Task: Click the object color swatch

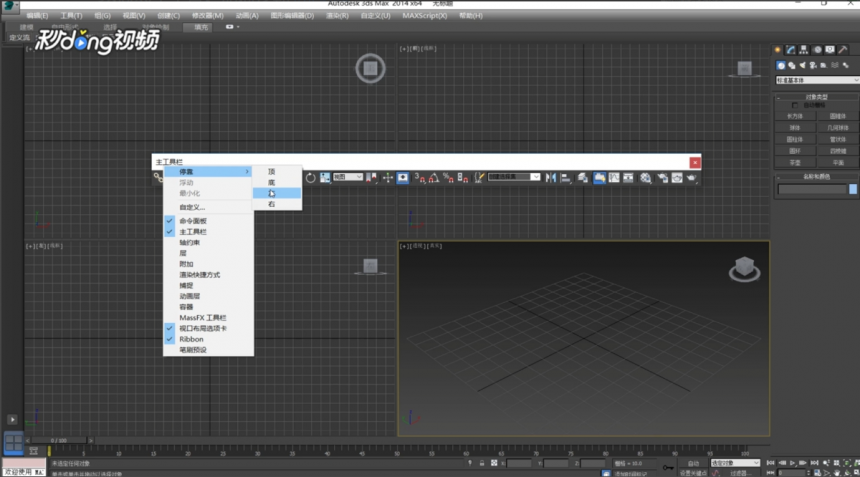Action: click(x=853, y=189)
